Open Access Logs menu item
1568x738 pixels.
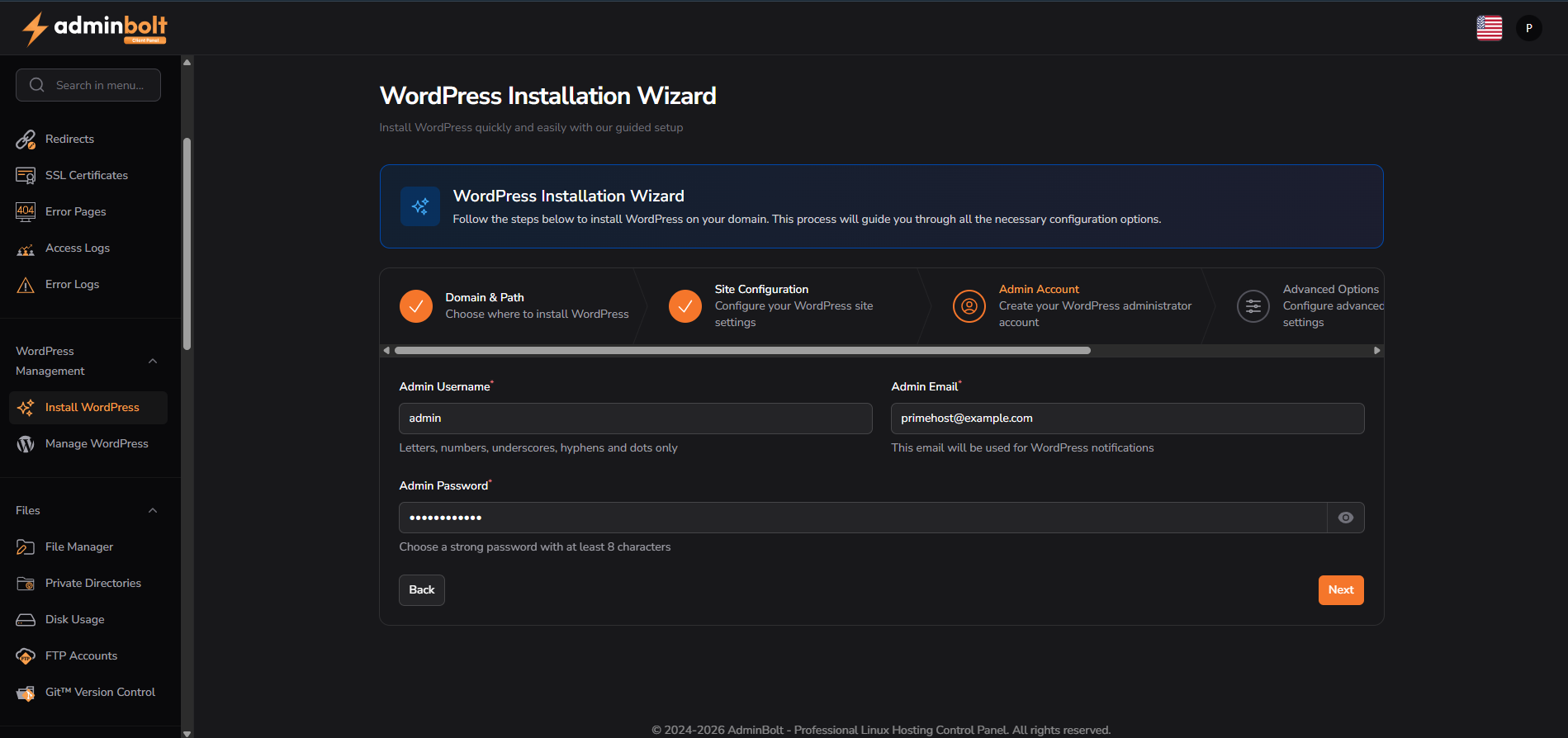pos(88,248)
